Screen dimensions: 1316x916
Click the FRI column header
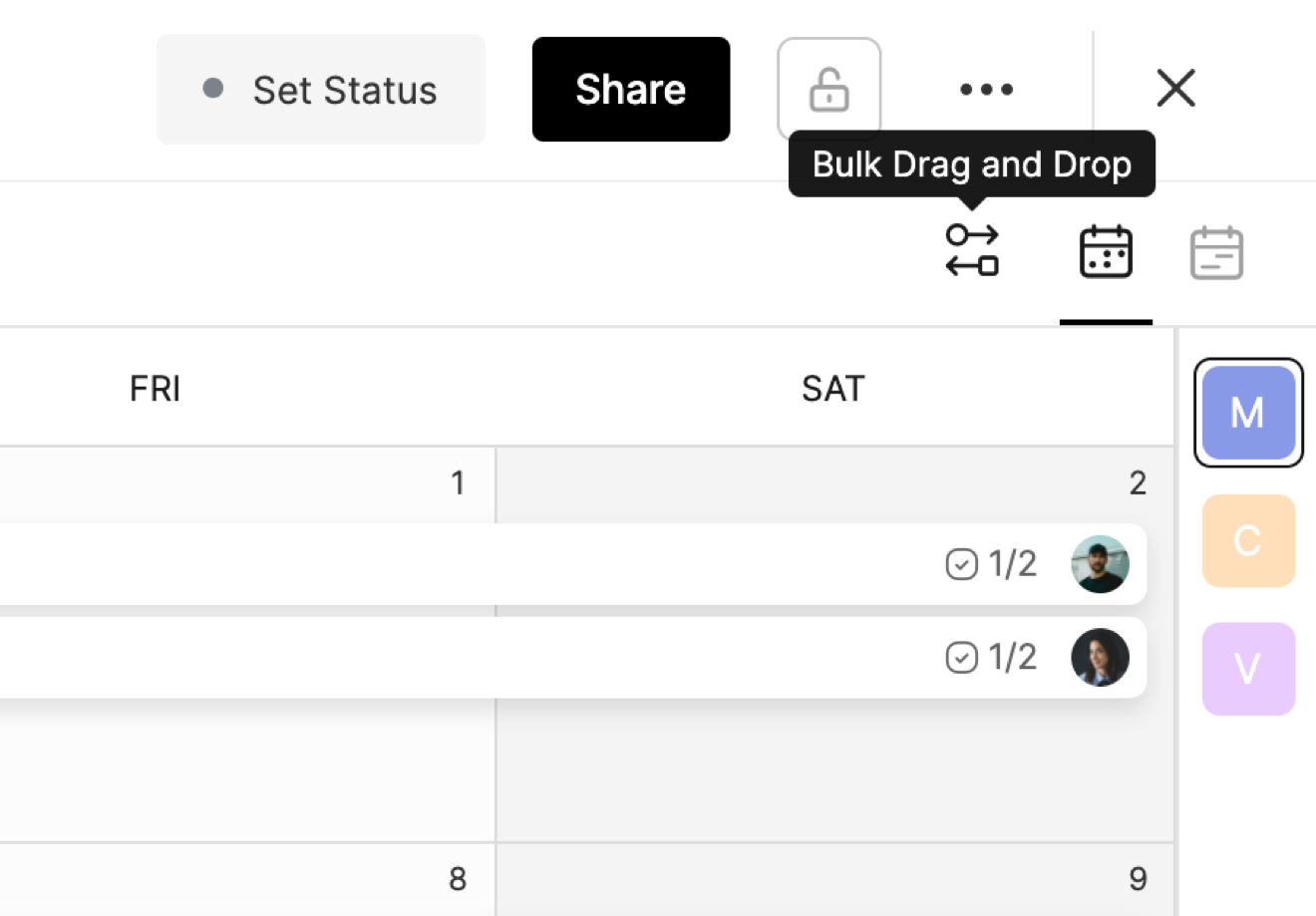coord(155,388)
